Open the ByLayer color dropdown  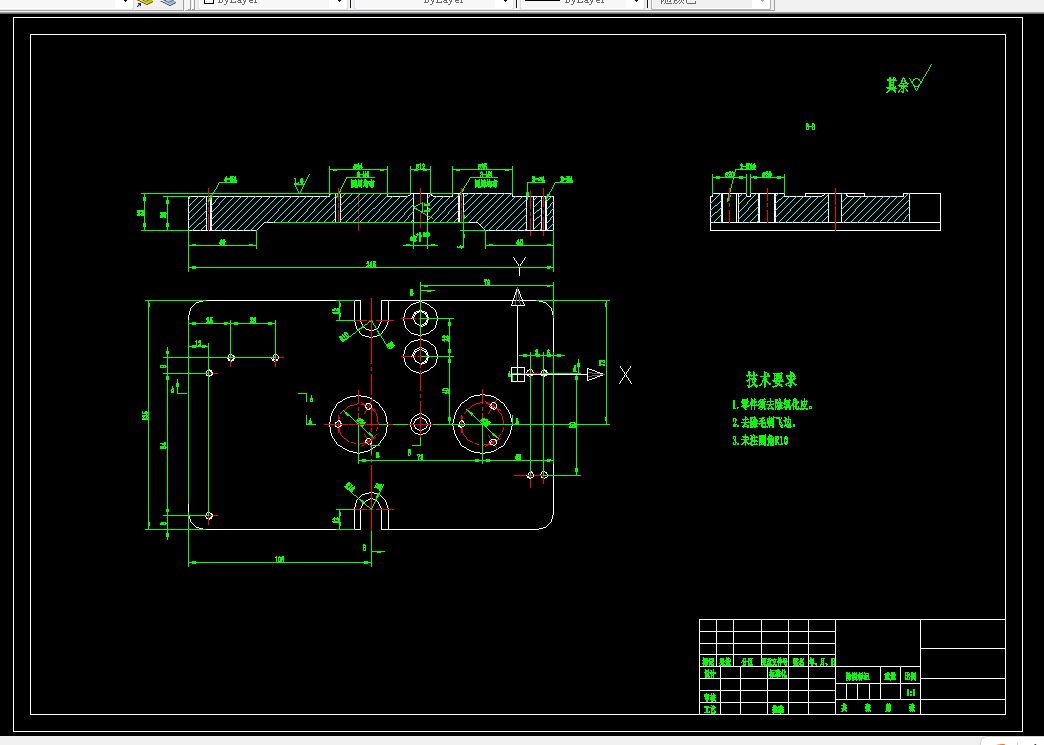click(274, 3)
